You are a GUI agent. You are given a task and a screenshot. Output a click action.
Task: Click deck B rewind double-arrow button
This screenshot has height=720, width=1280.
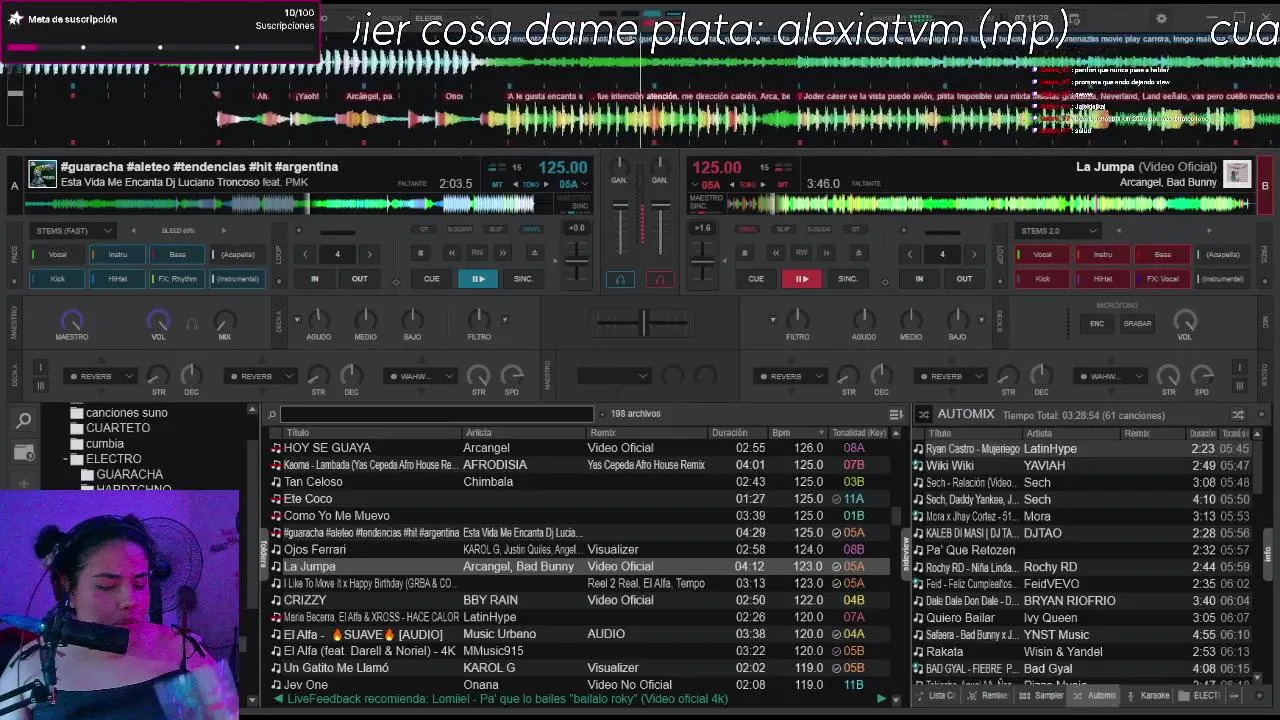[x=775, y=253]
